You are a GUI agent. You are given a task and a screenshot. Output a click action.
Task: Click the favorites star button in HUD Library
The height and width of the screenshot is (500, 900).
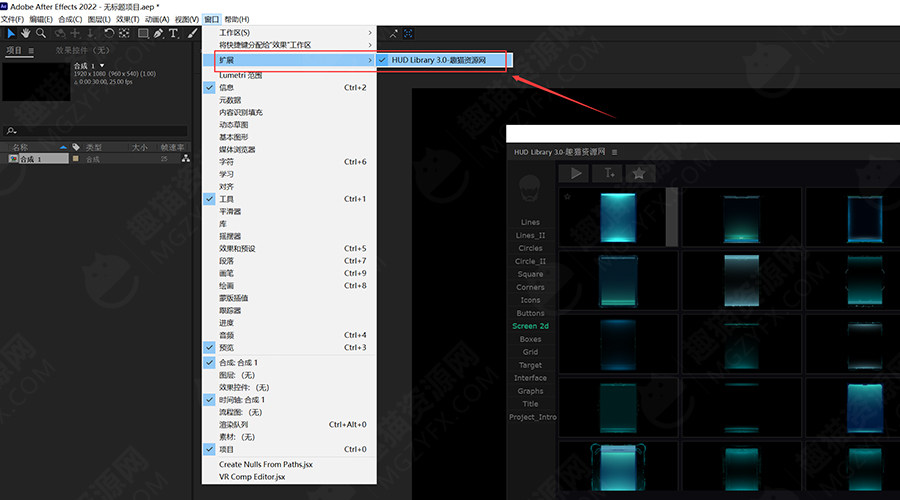click(x=639, y=173)
